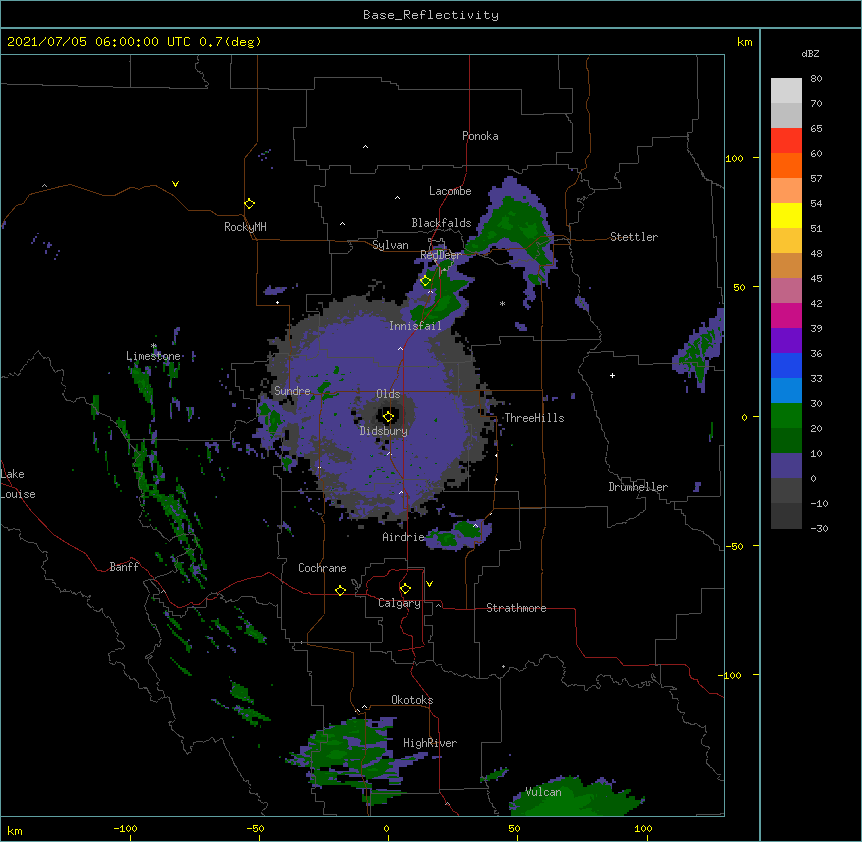862x842 pixels.
Task: Click the Sylvan label
Action: (x=390, y=245)
